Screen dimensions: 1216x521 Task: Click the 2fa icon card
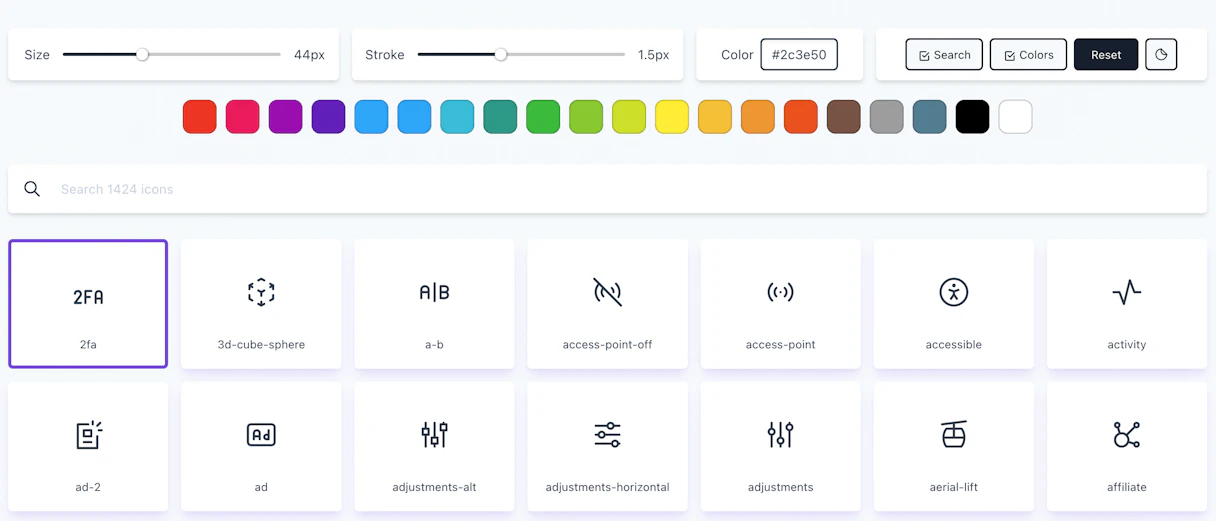click(88, 304)
